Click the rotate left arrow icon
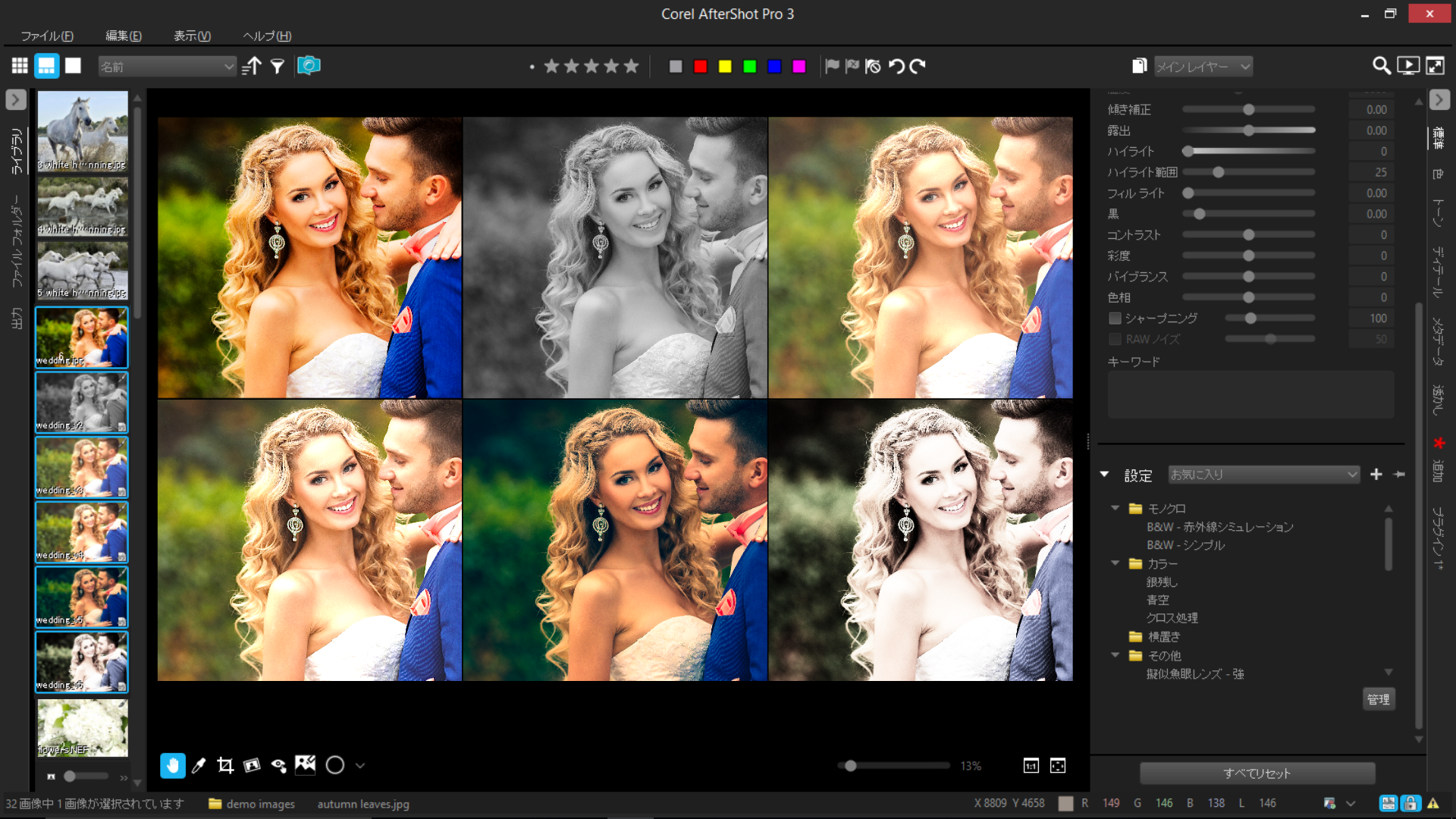The width and height of the screenshot is (1456, 819). pyautogui.click(x=896, y=67)
